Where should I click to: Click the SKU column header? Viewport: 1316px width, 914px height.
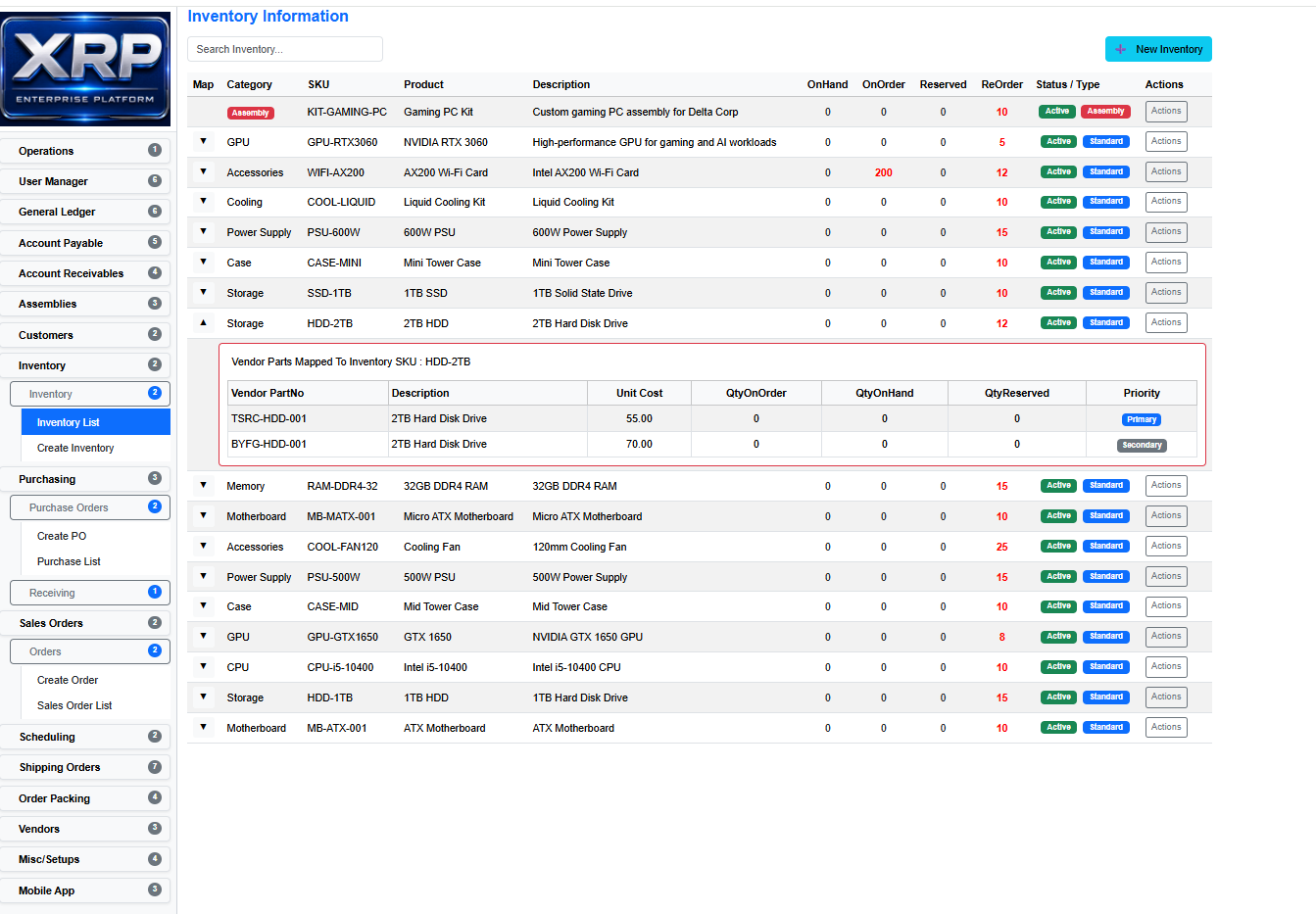pos(318,84)
